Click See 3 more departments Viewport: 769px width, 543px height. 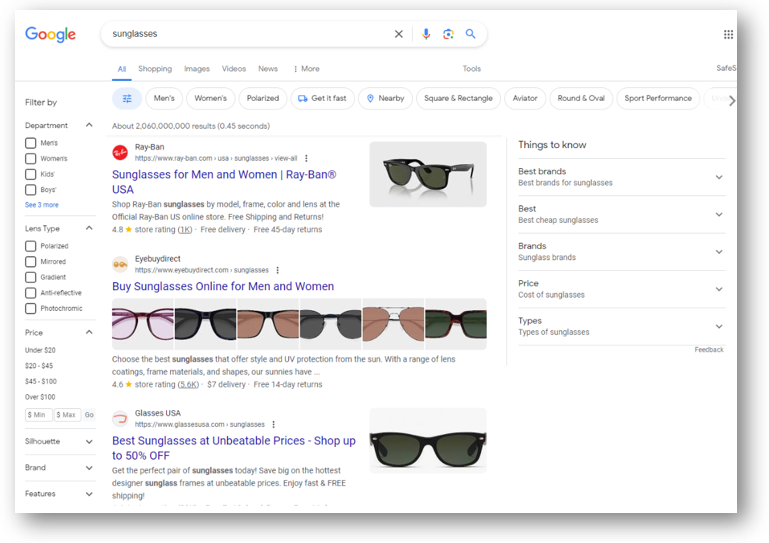coord(42,205)
